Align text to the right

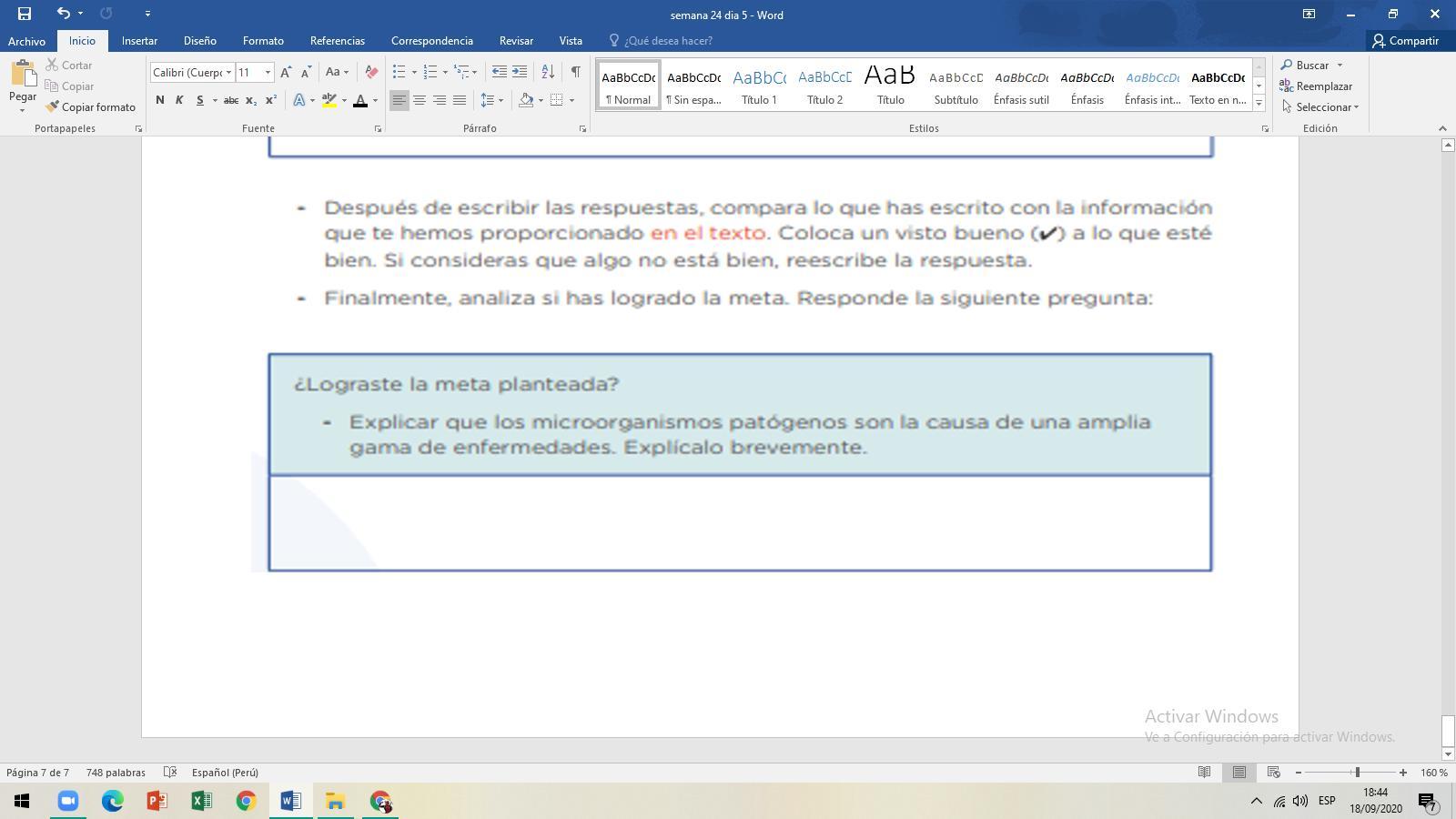pos(440,100)
